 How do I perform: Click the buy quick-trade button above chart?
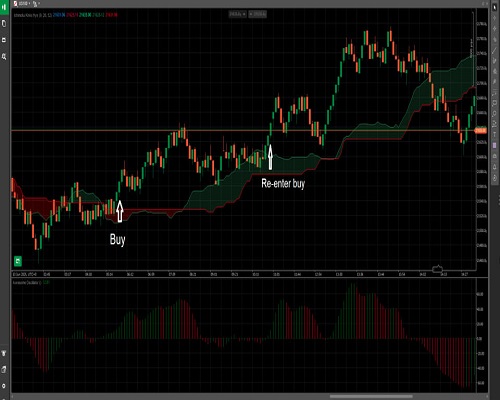[x=257, y=14]
